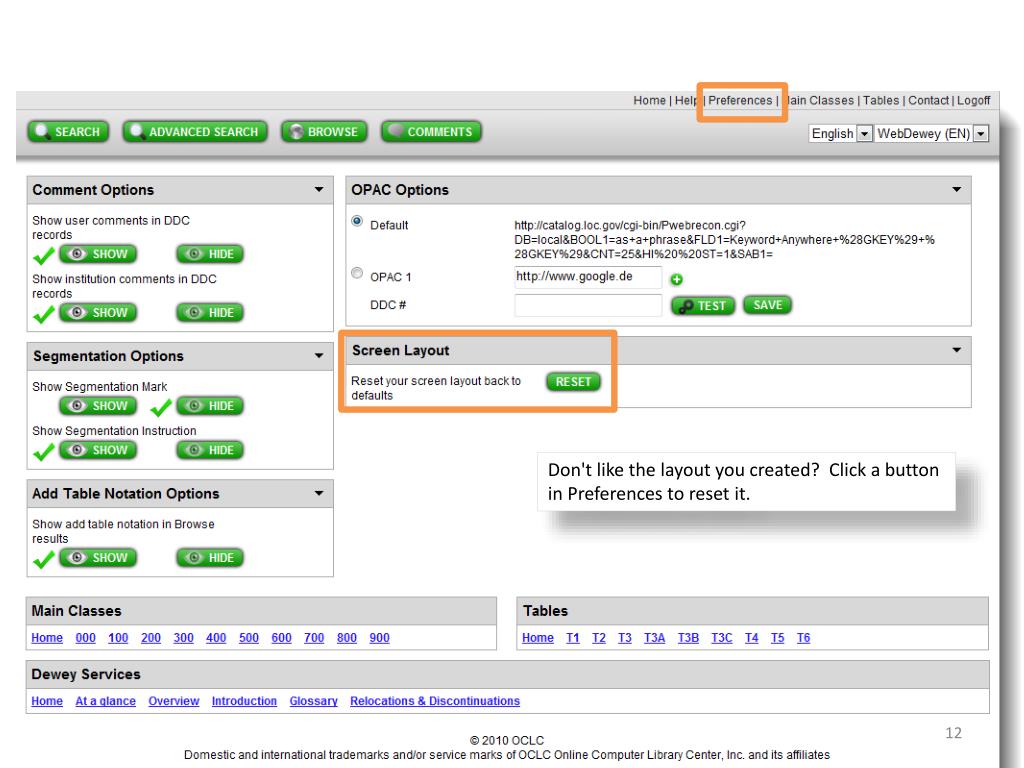Show user comments in DDC records
The height and width of the screenshot is (768, 1024).
pos(98,254)
